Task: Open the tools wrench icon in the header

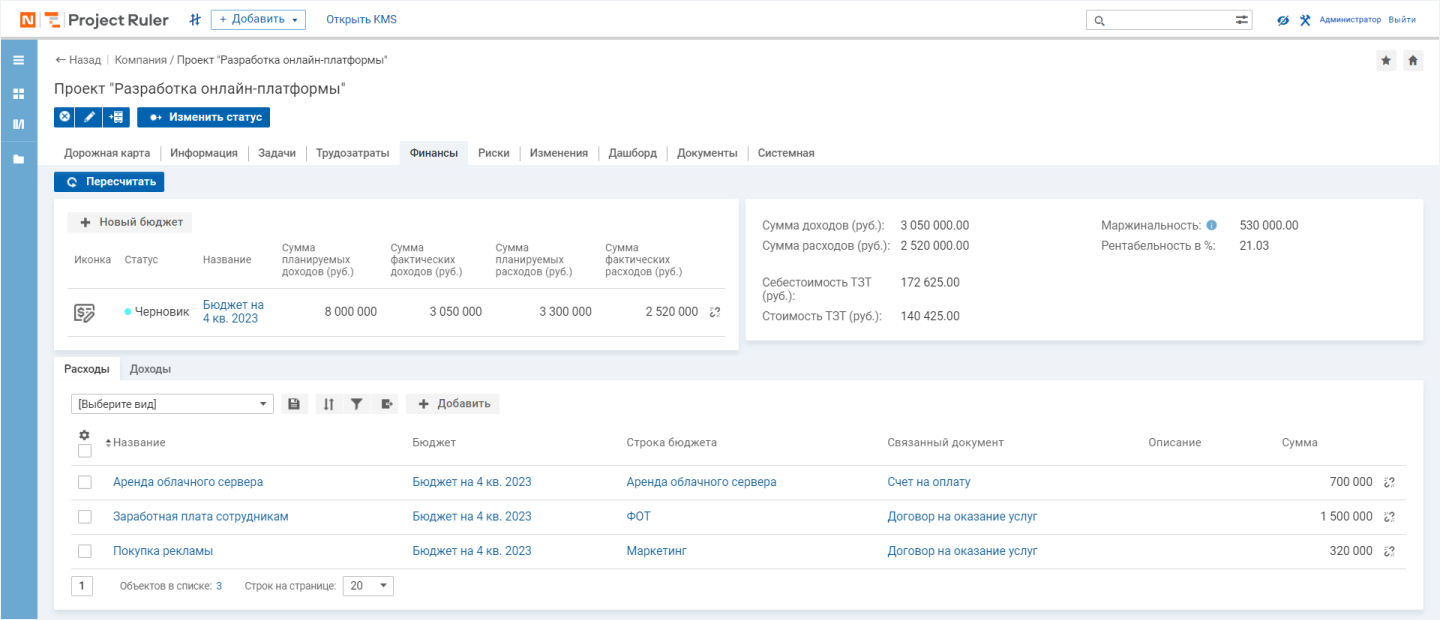Action: click(x=1305, y=20)
